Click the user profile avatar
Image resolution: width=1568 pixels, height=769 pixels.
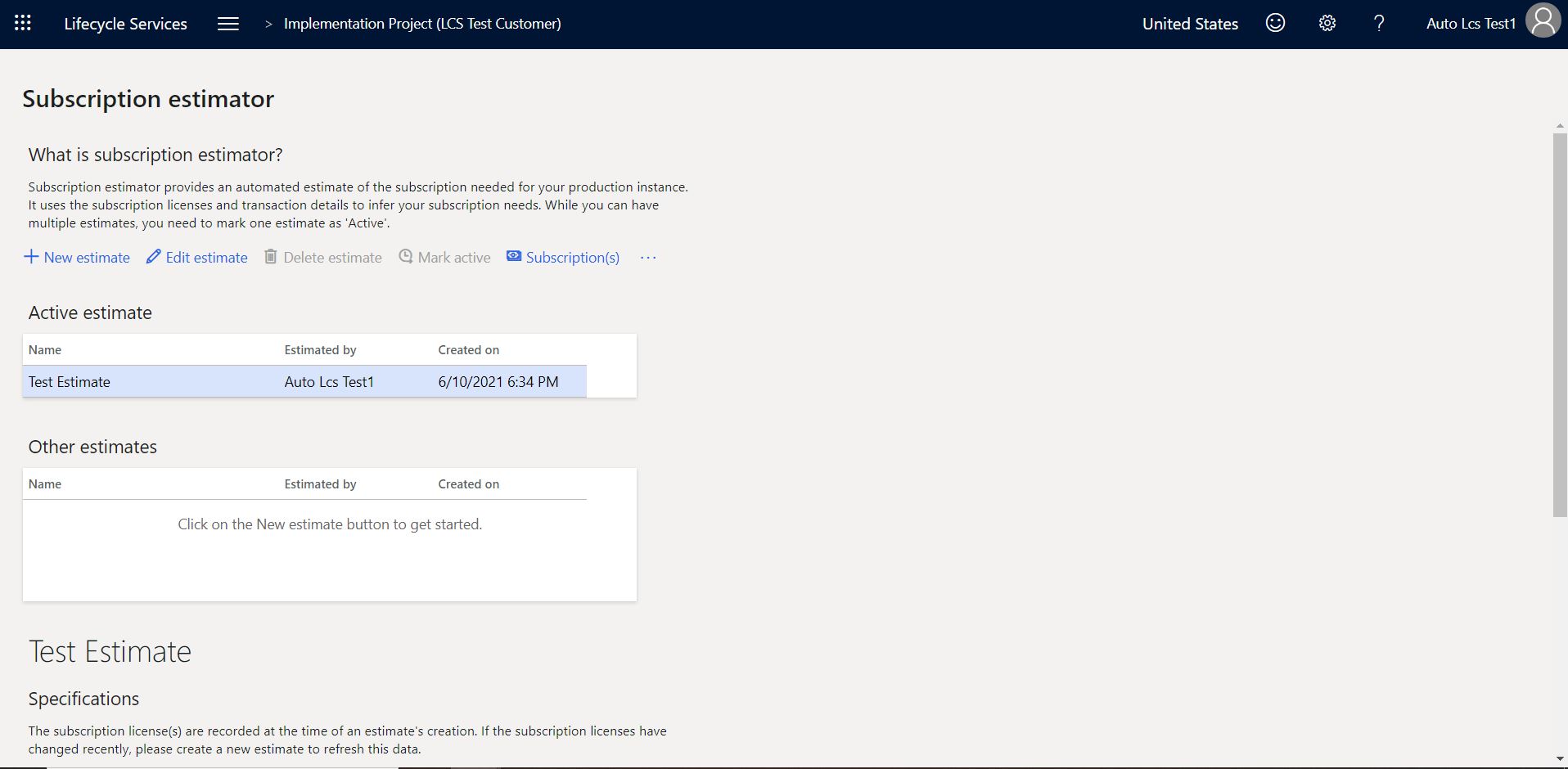click(x=1543, y=22)
